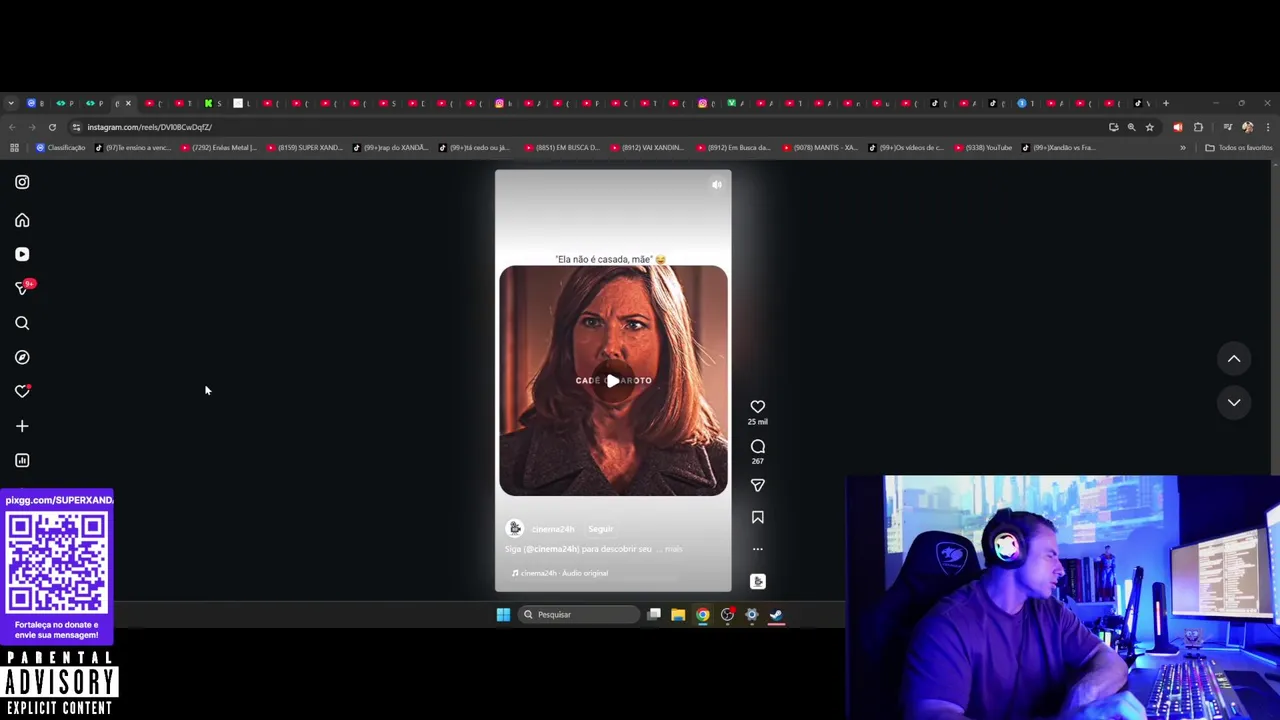Open the '(8851) EM BUSCA D...' bookmark
This screenshot has width=1280, height=720.
tap(561, 148)
